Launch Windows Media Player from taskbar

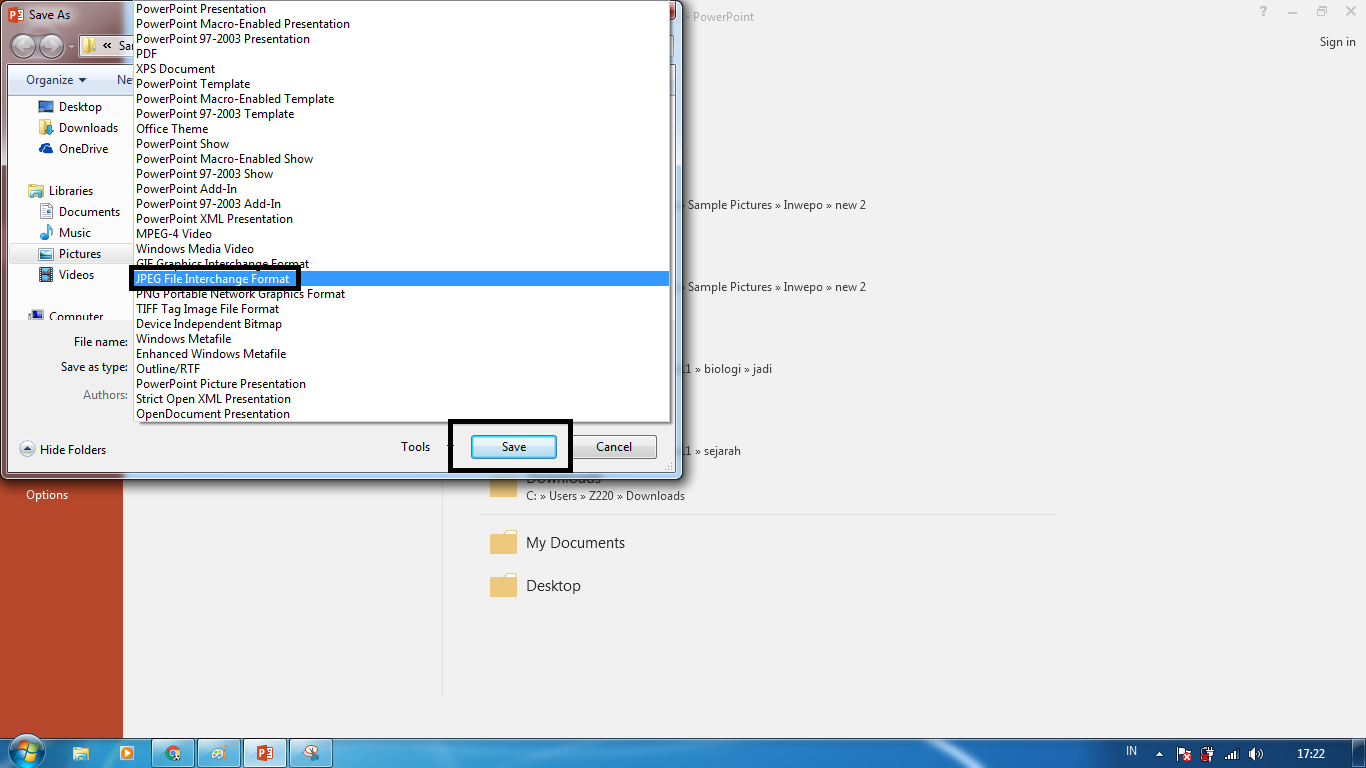tap(126, 753)
